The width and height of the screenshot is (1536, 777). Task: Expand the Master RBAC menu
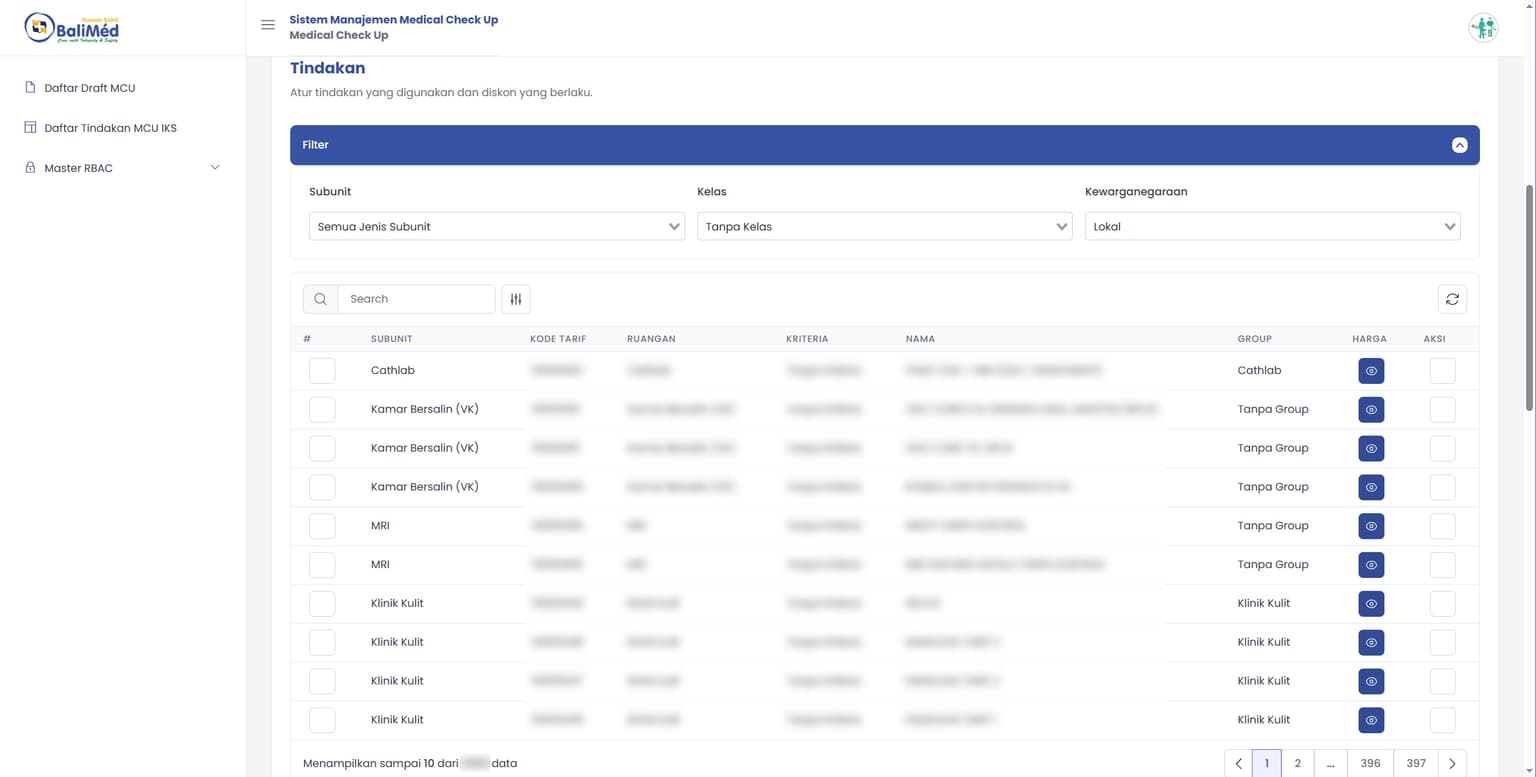coord(120,168)
